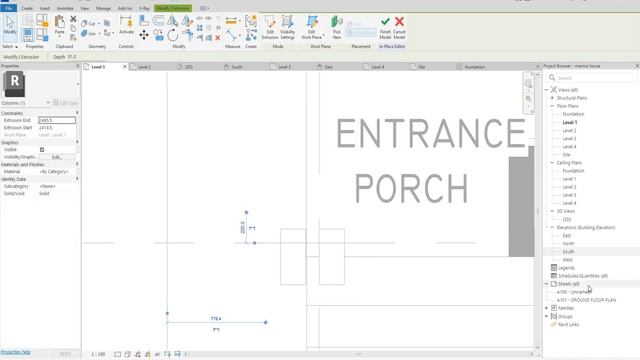This screenshot has height=360, width=640.
Task: Click the Properties help link
Action: coord(16,352)
